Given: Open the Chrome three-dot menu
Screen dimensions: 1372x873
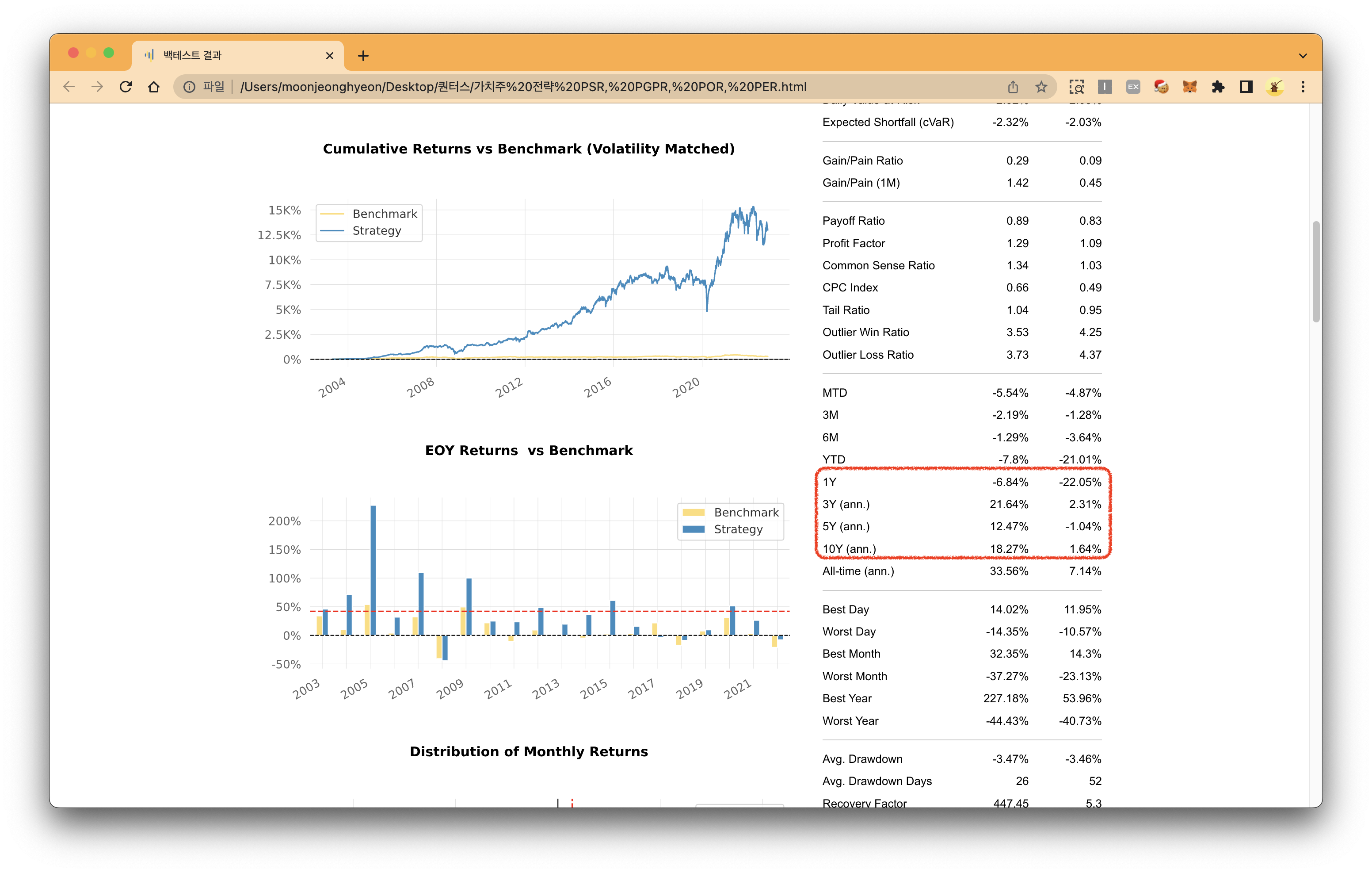Looking at the screenshot, I should 1303,87.
